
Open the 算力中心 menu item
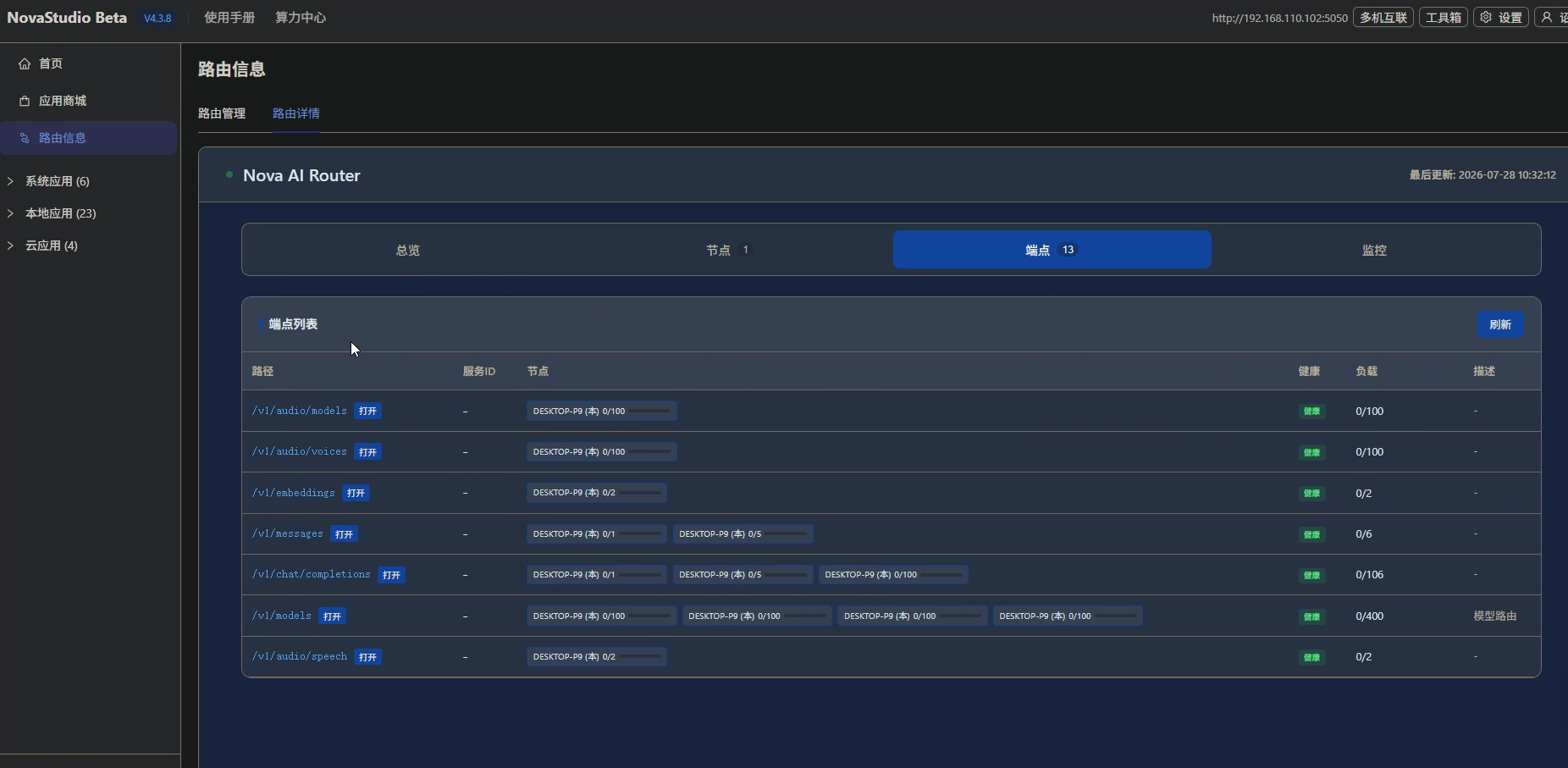pos(301,17)
